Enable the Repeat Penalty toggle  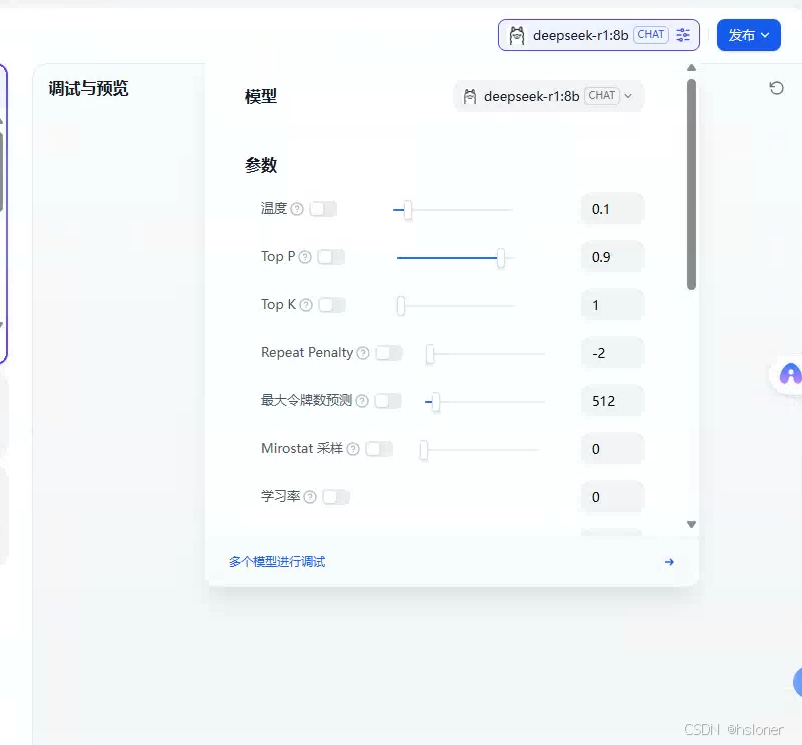click(x=389, y=353)
